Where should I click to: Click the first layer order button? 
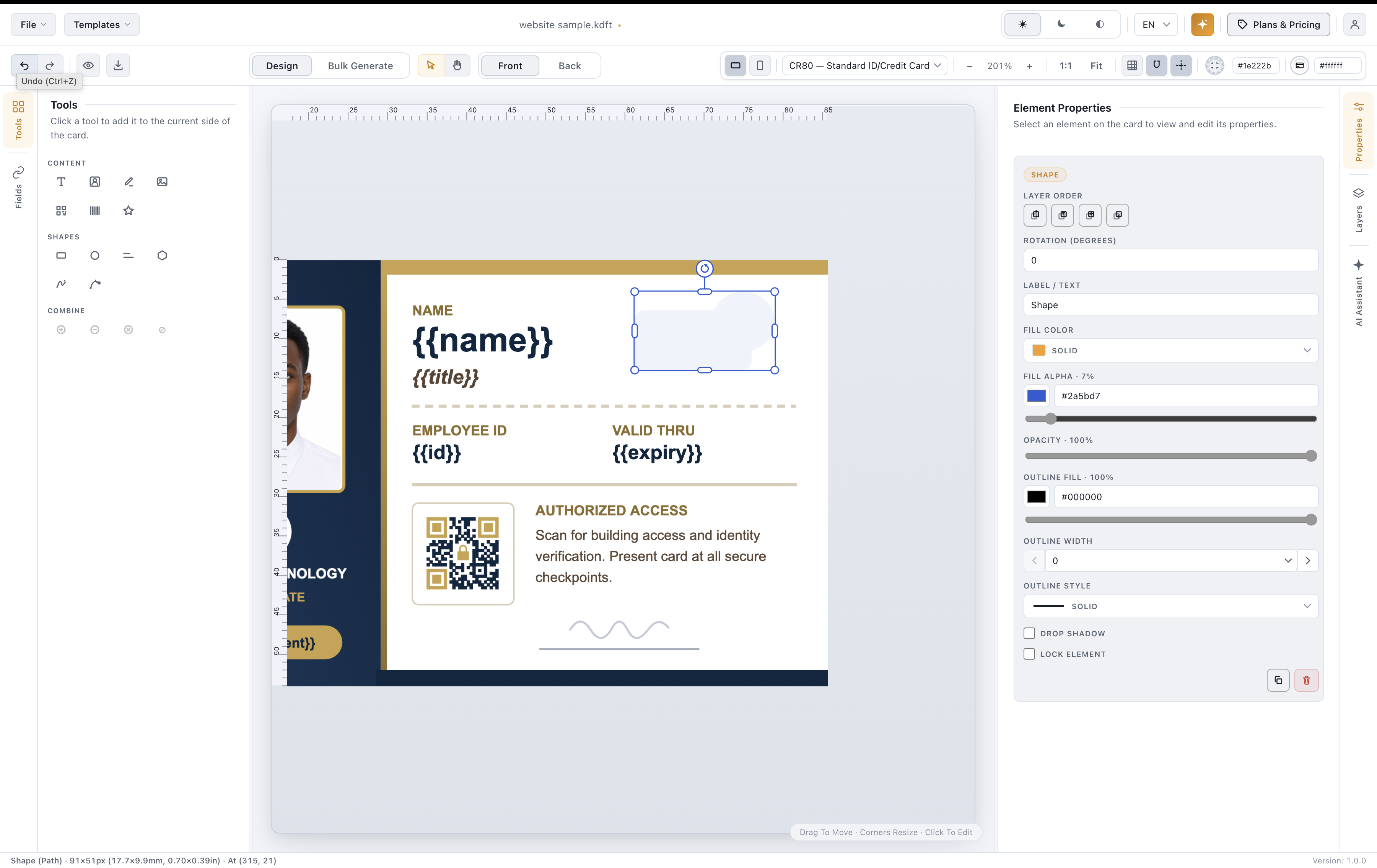1035,215
